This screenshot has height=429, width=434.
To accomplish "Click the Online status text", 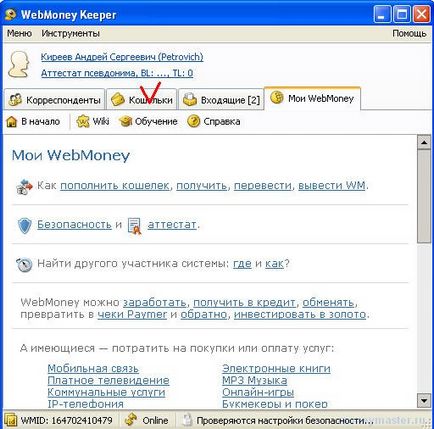I will click(x=155, y=421).
